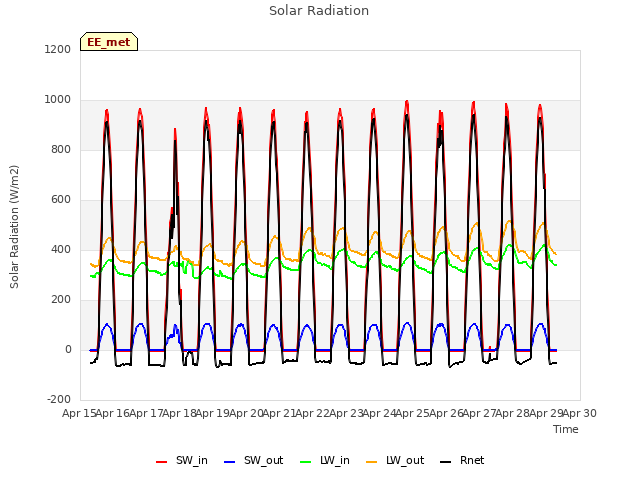
Task: Toggle the SW_out legend entry
Action: 253,461
